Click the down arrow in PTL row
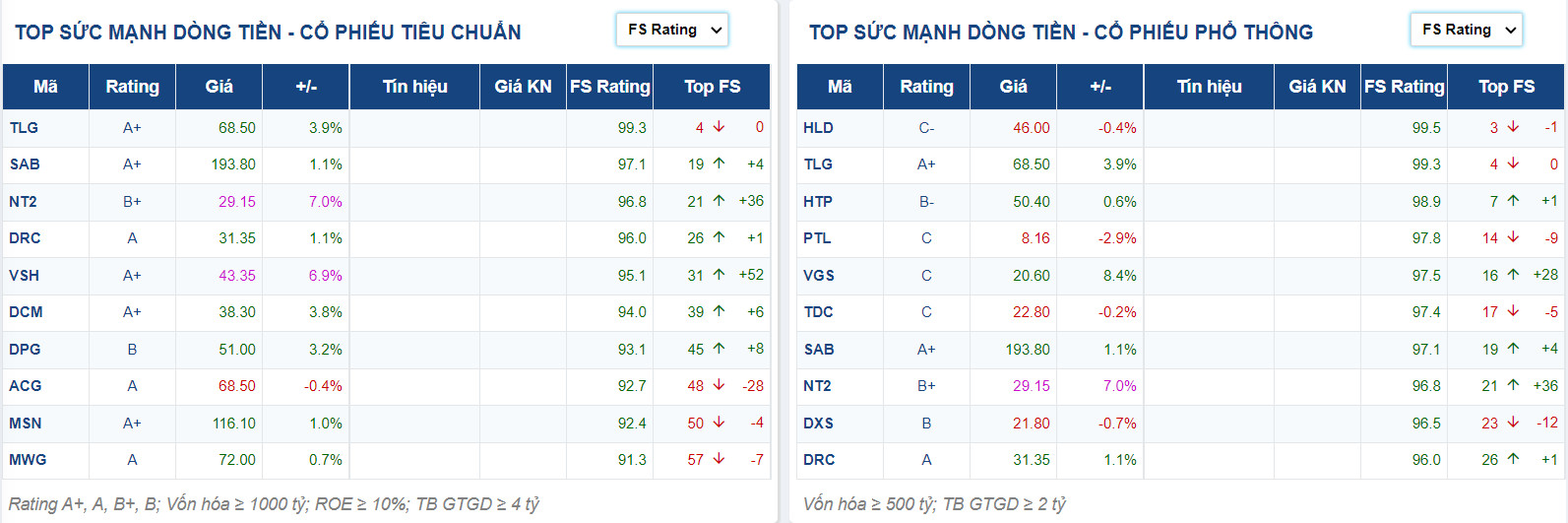 [x=1513, y=237]
